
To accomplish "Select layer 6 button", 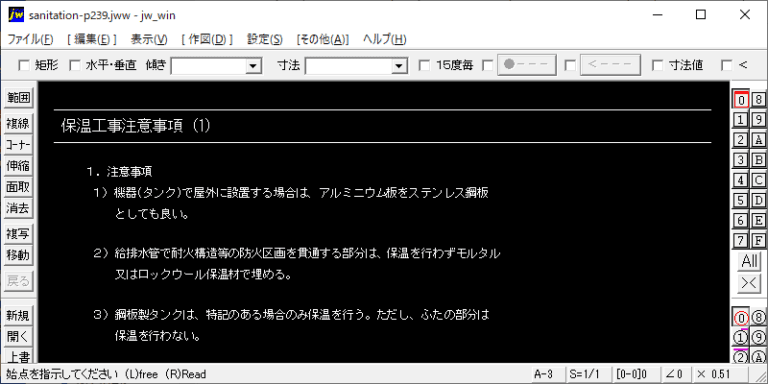I will 741,220.
